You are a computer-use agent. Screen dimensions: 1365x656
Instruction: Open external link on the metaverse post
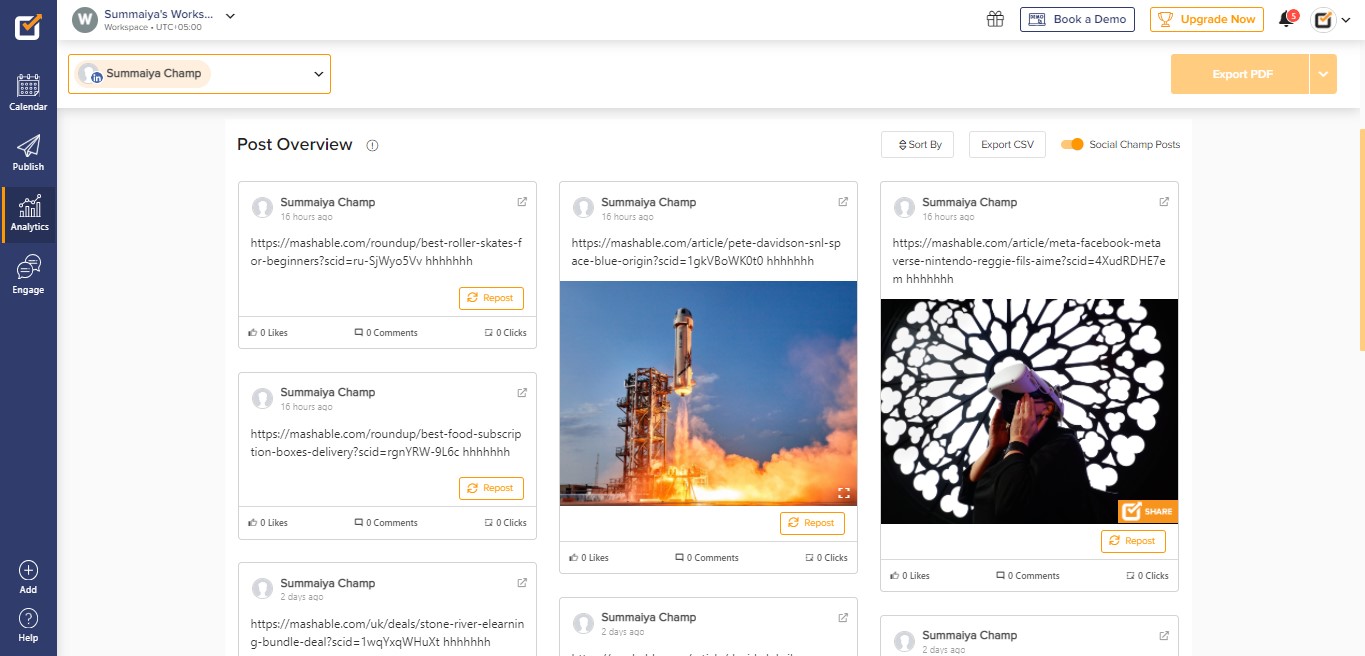tap(1164, 202)
